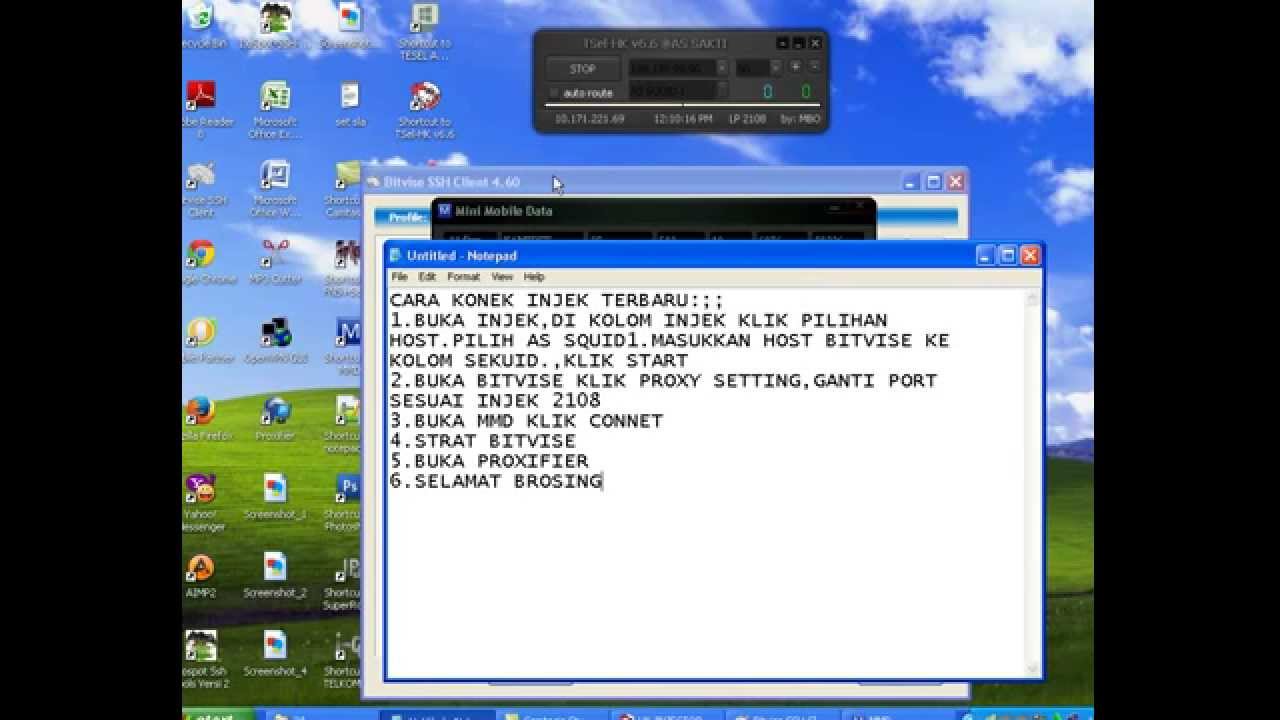Open the AIMP2 desktop icon
The height and width of the screenshot is (720, 1280).
tap(201, 576)
